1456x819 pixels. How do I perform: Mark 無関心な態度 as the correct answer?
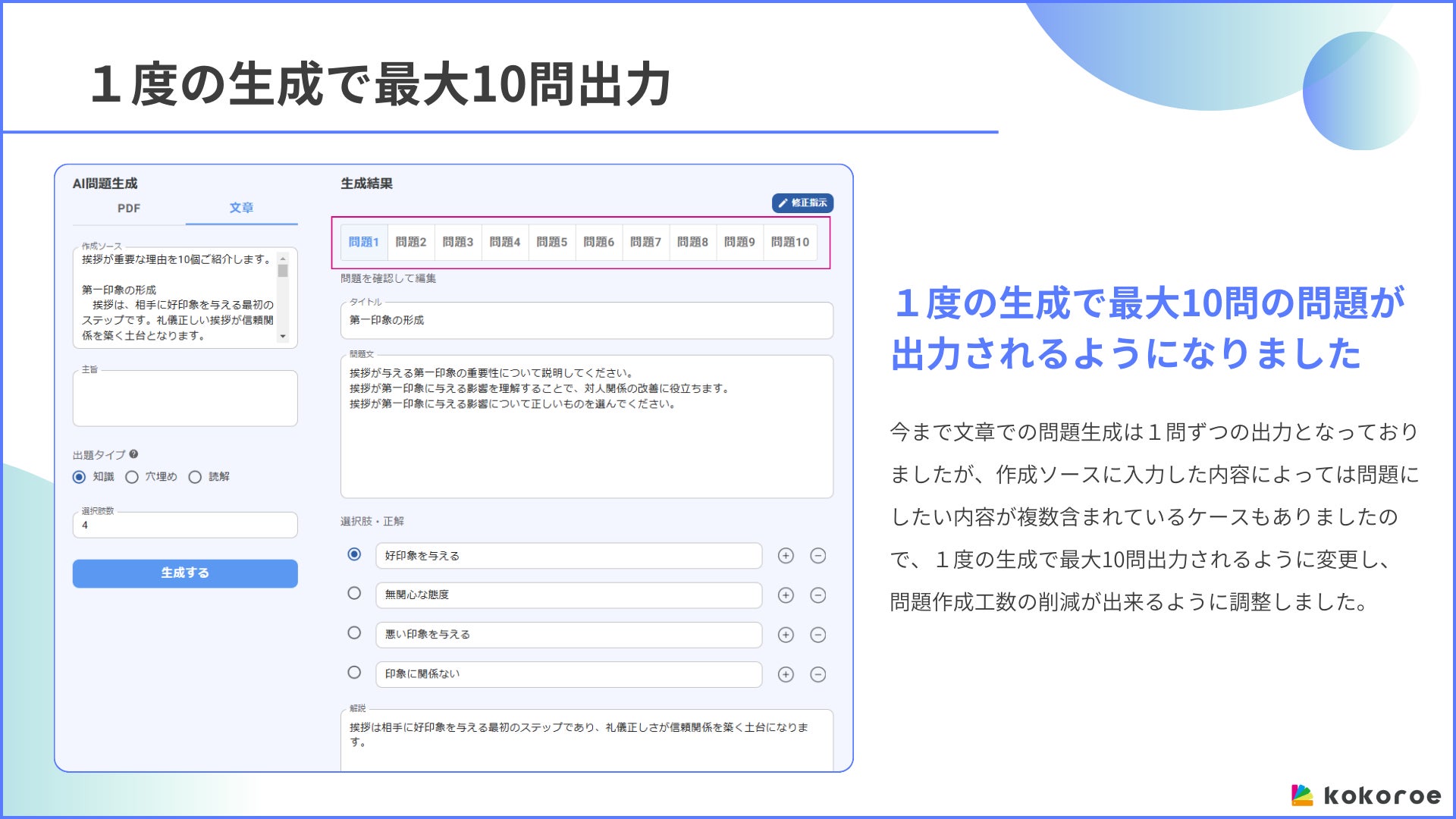pos(354,594)
